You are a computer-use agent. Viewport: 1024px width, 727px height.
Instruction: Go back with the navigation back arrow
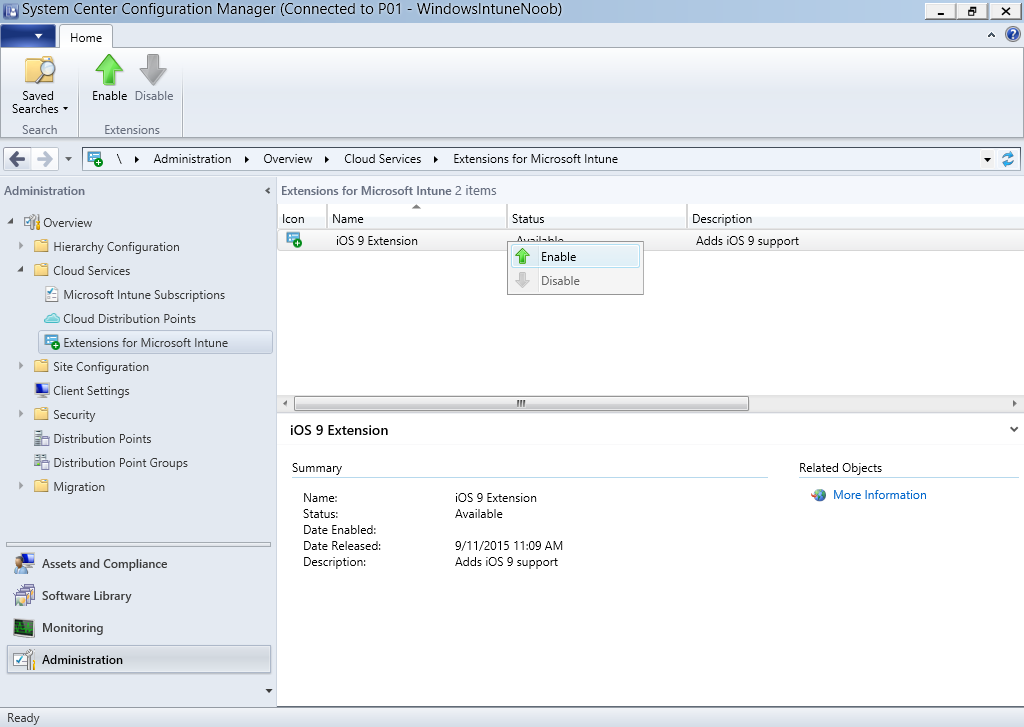point(18,159)
